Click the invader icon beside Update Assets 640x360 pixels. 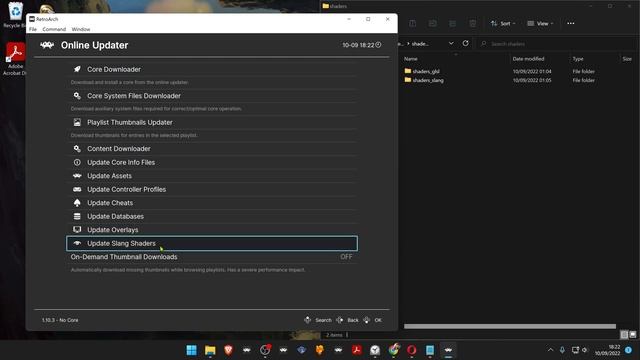tap(77, 176)
